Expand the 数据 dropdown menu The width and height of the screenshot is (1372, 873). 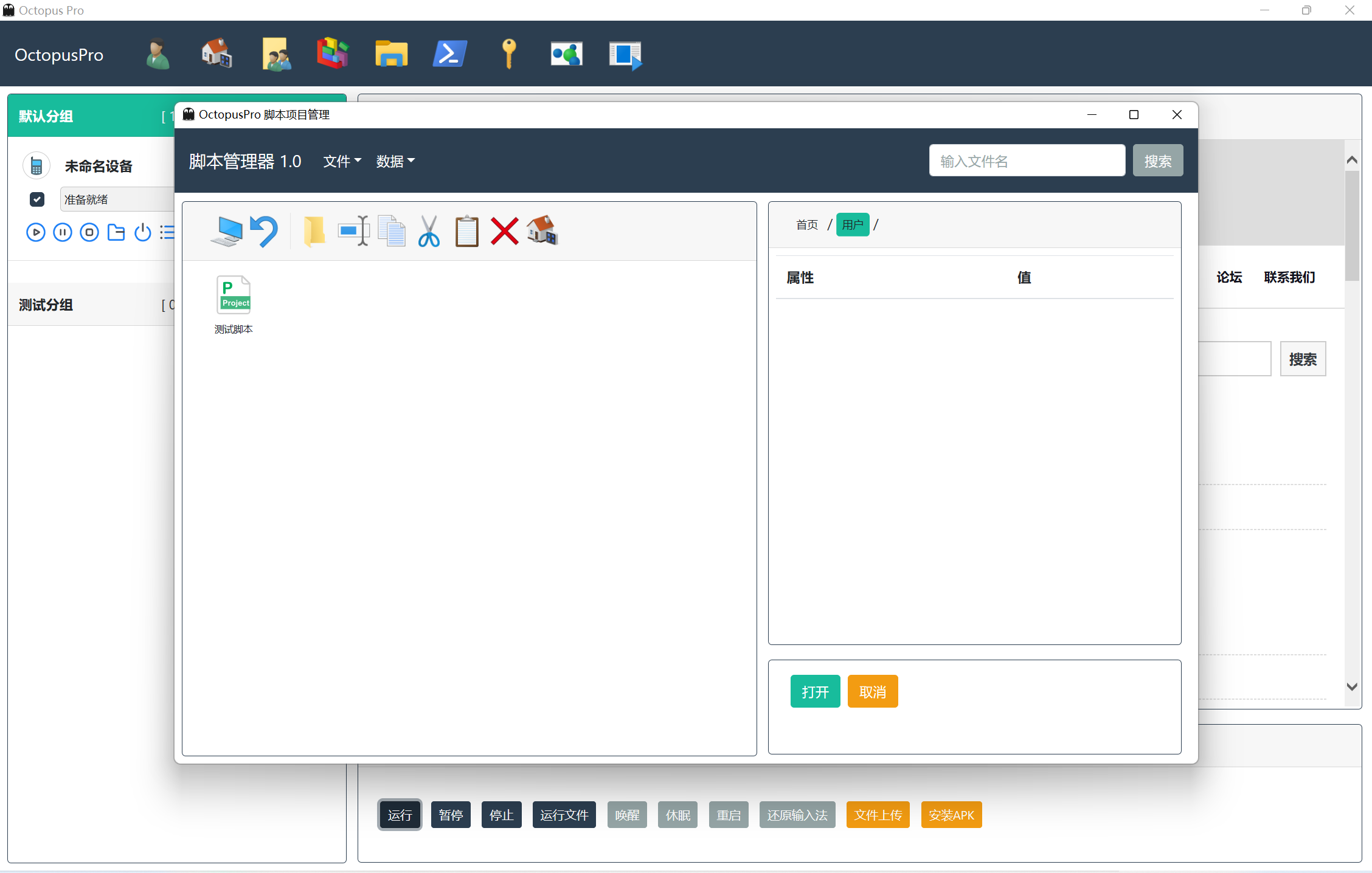pyautogui.click(x=395, y=161)
